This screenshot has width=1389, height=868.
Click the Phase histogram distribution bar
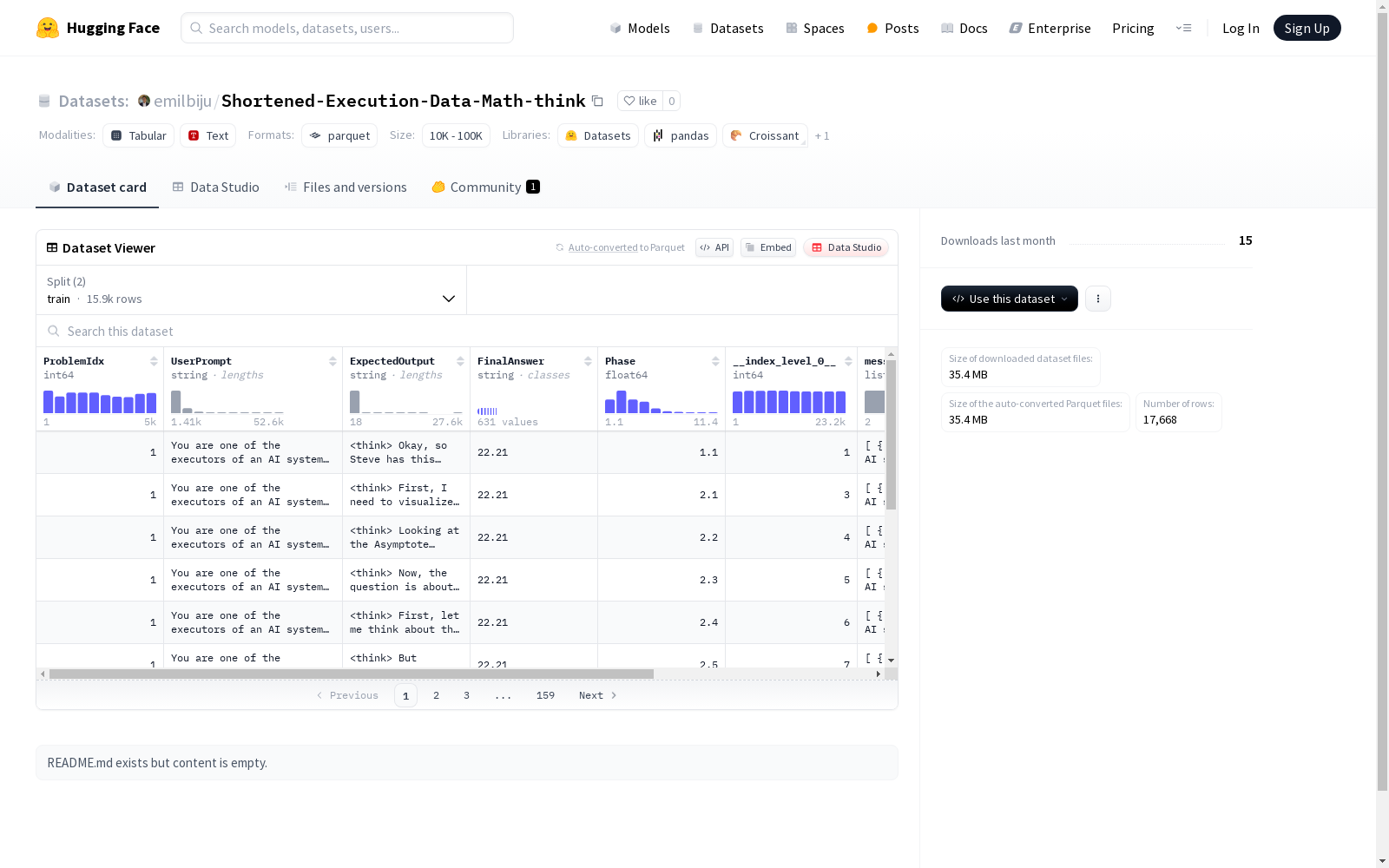(662, 402)
